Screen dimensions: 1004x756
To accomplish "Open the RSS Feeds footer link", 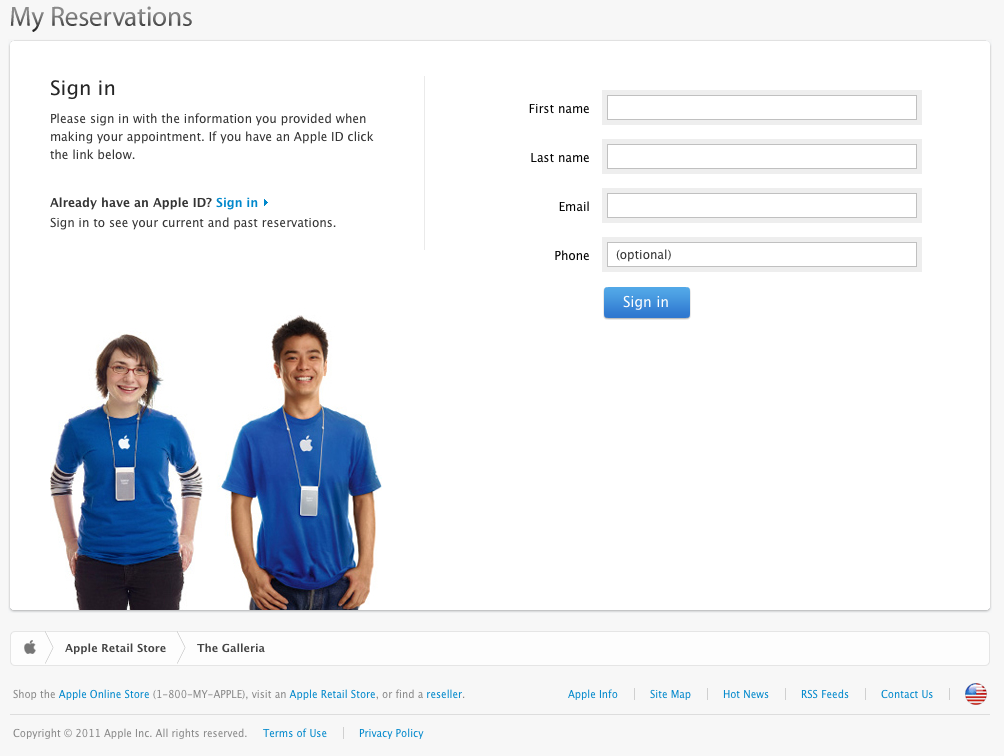I will (x=824, y=694).
